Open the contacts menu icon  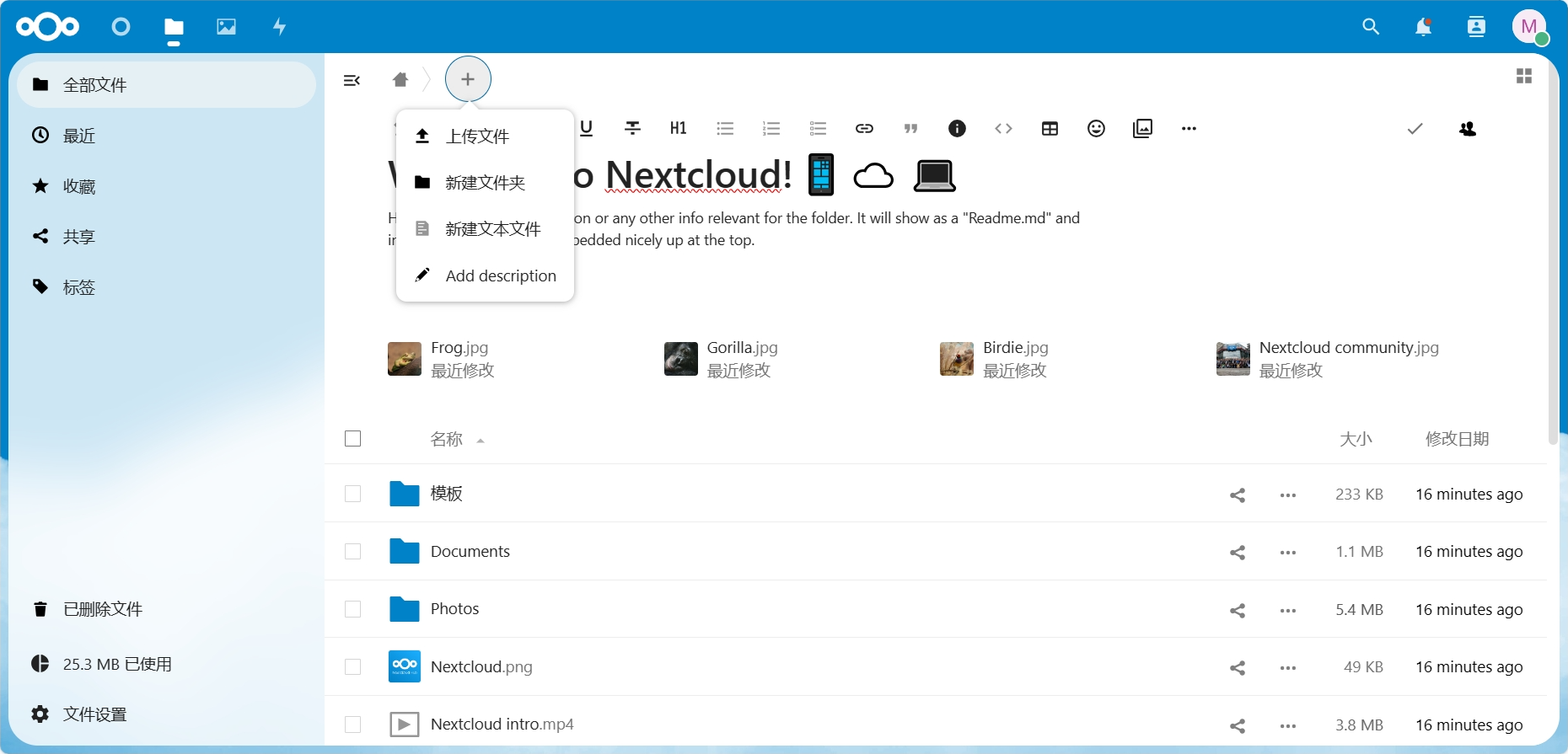pyautogui.click(x=1476, y=27)
